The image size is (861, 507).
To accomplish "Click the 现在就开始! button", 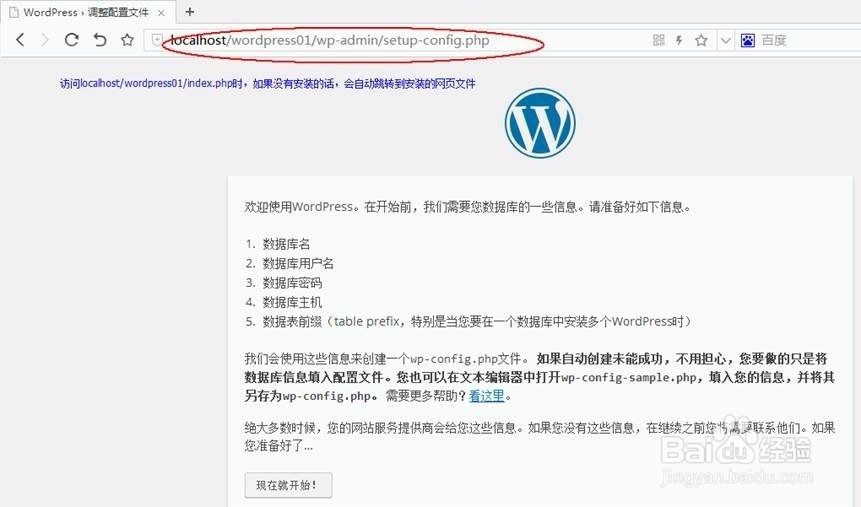I will [x=288, y=485].
